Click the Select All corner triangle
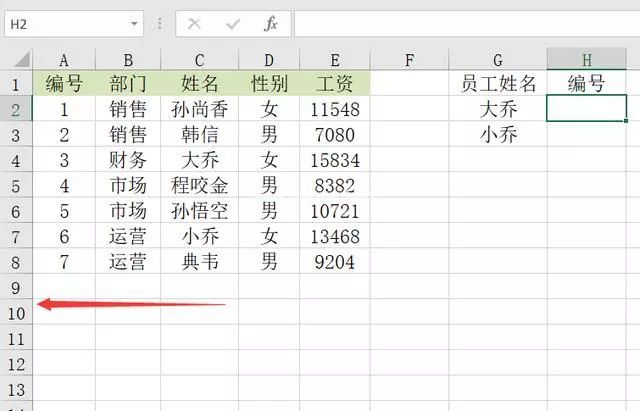Viewport: 640px width, 411px height. [17, 60]
